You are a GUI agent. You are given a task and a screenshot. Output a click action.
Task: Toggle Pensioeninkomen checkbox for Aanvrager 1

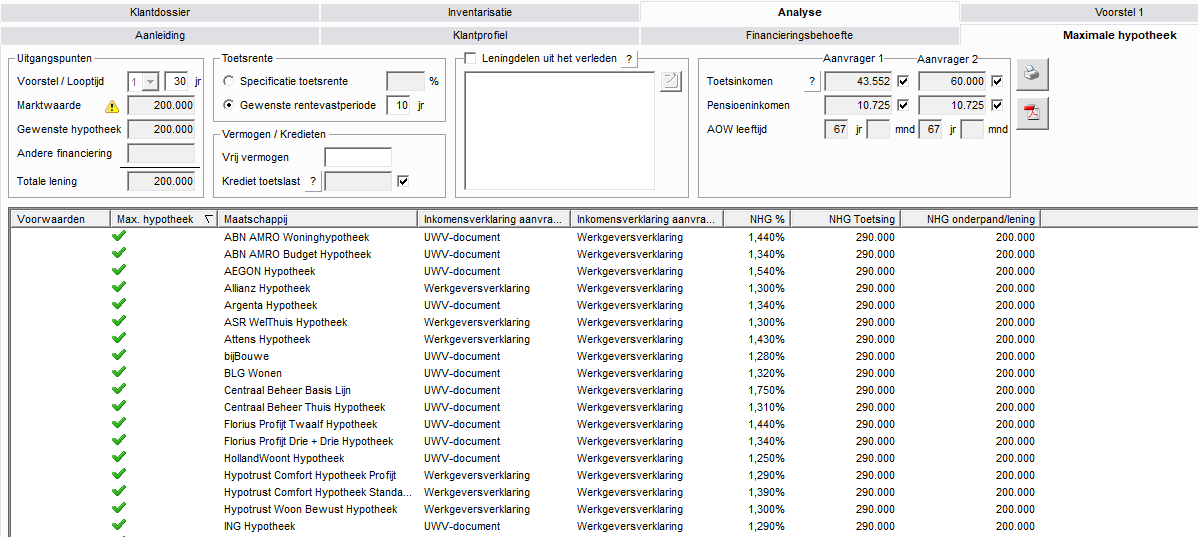pos(902,105)
